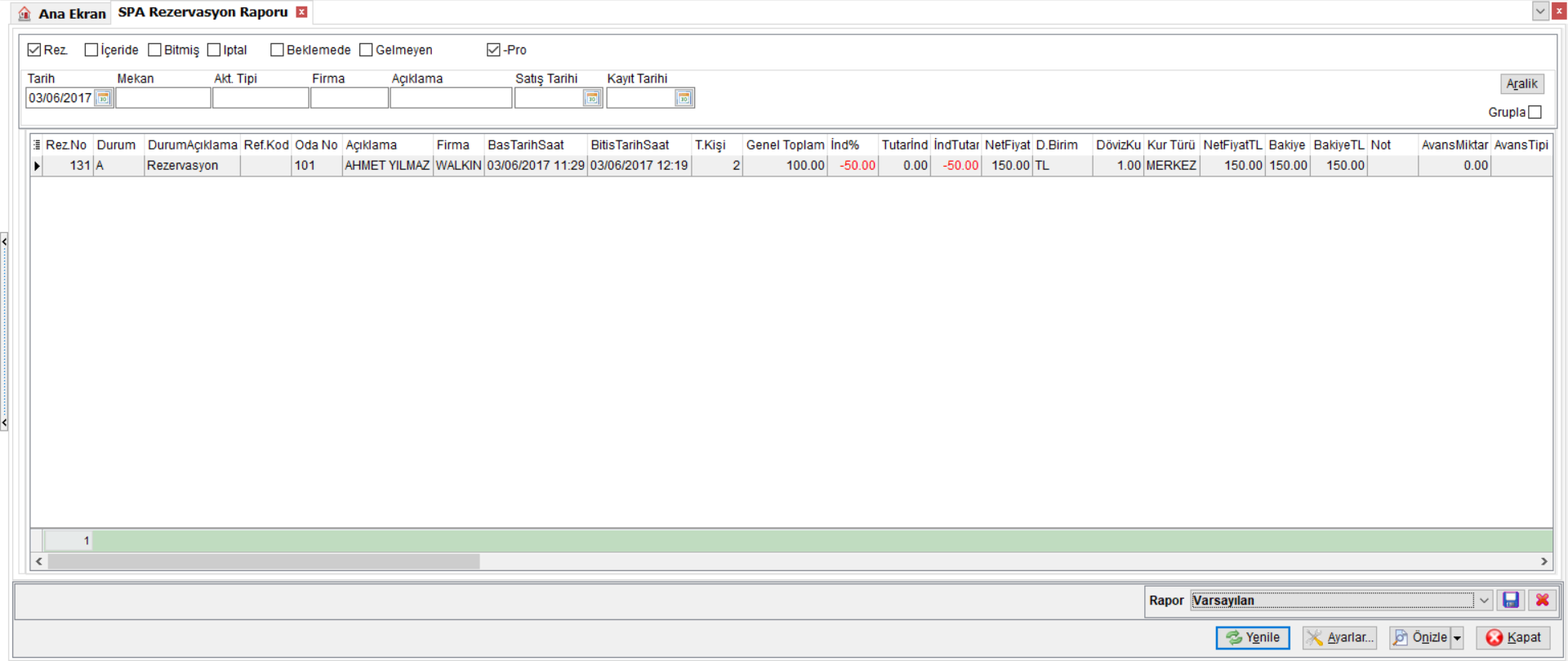Click the Açıklama filter input field
Screen dimensions: 1568x661
tap(451, 98)
